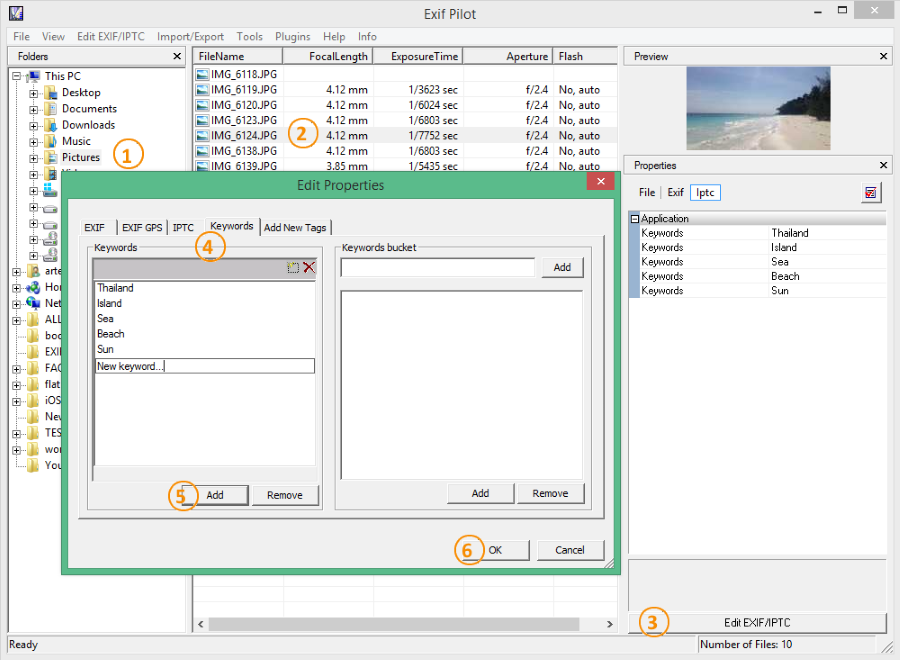The image size is (900, 660).
Task: Click the Add button below the Keywords list
Action: [x=215, y=495]
